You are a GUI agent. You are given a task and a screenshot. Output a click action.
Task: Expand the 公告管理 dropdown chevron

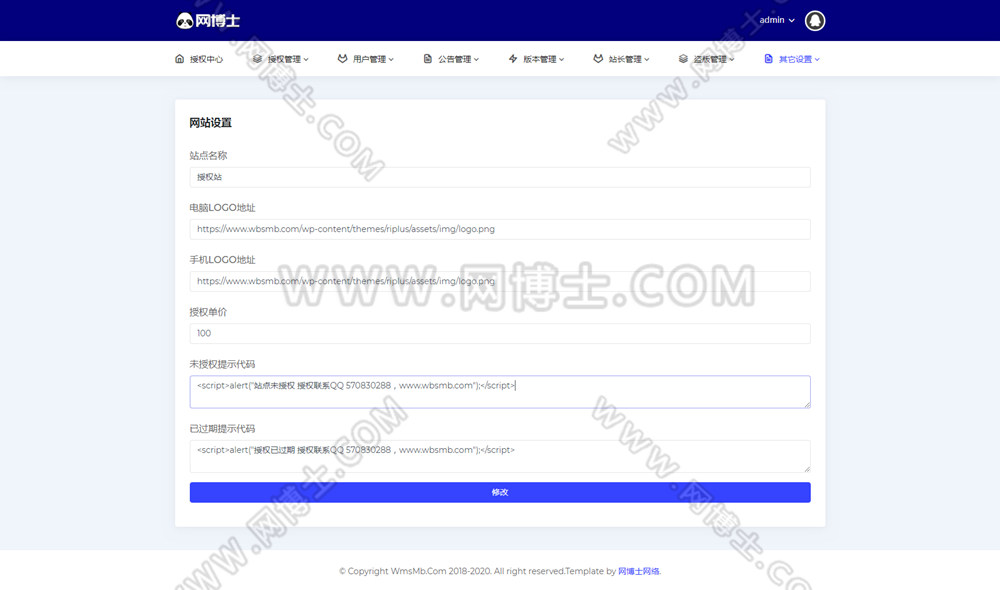[476, 59]
